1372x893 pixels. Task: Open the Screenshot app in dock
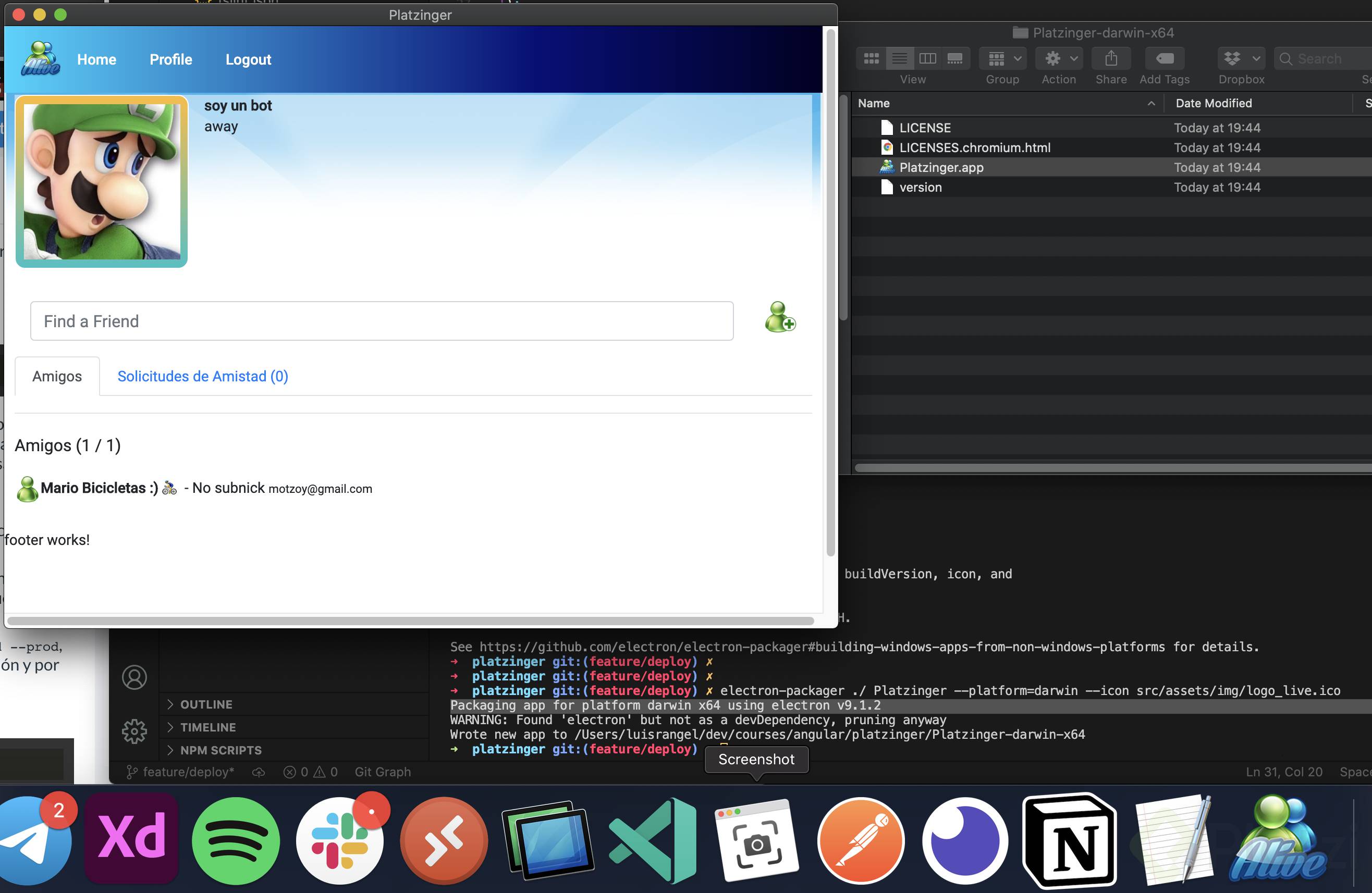[x=757, y=840]
